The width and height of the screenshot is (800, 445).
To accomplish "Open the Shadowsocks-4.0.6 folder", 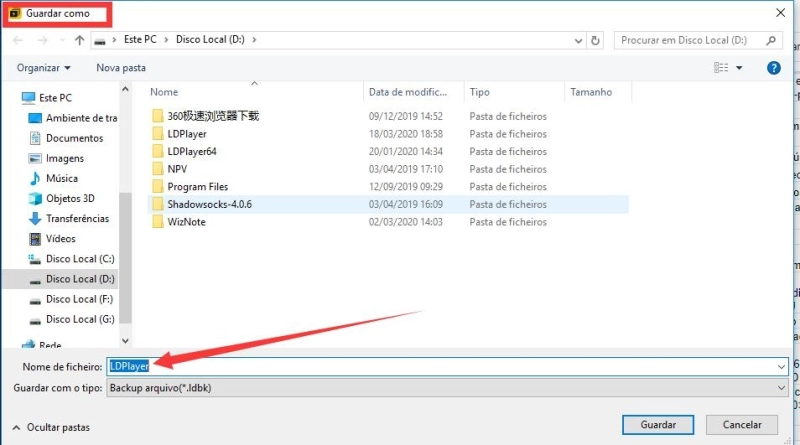I will coord(210,204).
